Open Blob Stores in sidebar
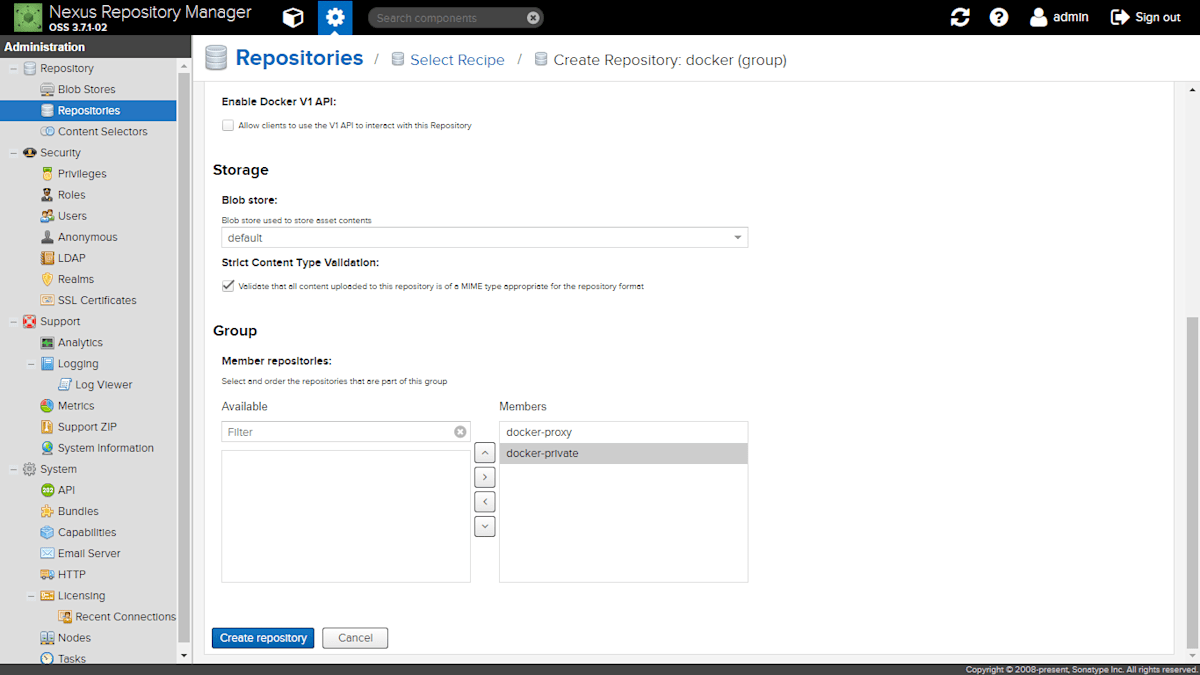This screenshot has width=1200, height=675. tap(86, 89)
